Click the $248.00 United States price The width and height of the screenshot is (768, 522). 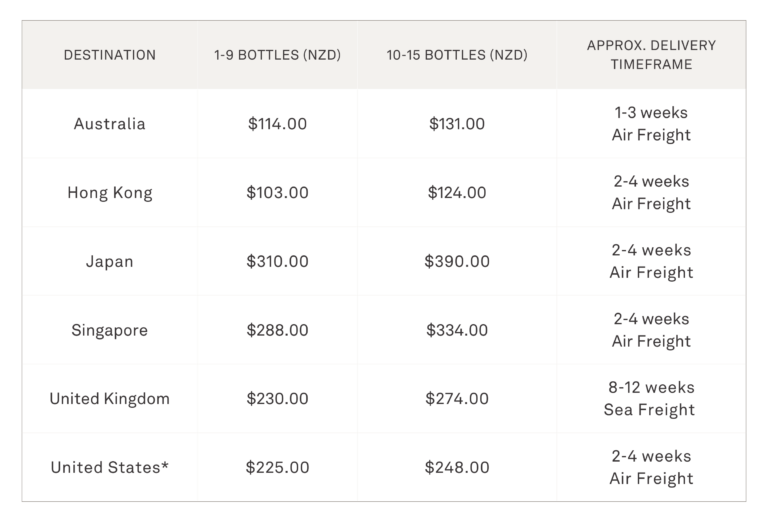point(457,467)
